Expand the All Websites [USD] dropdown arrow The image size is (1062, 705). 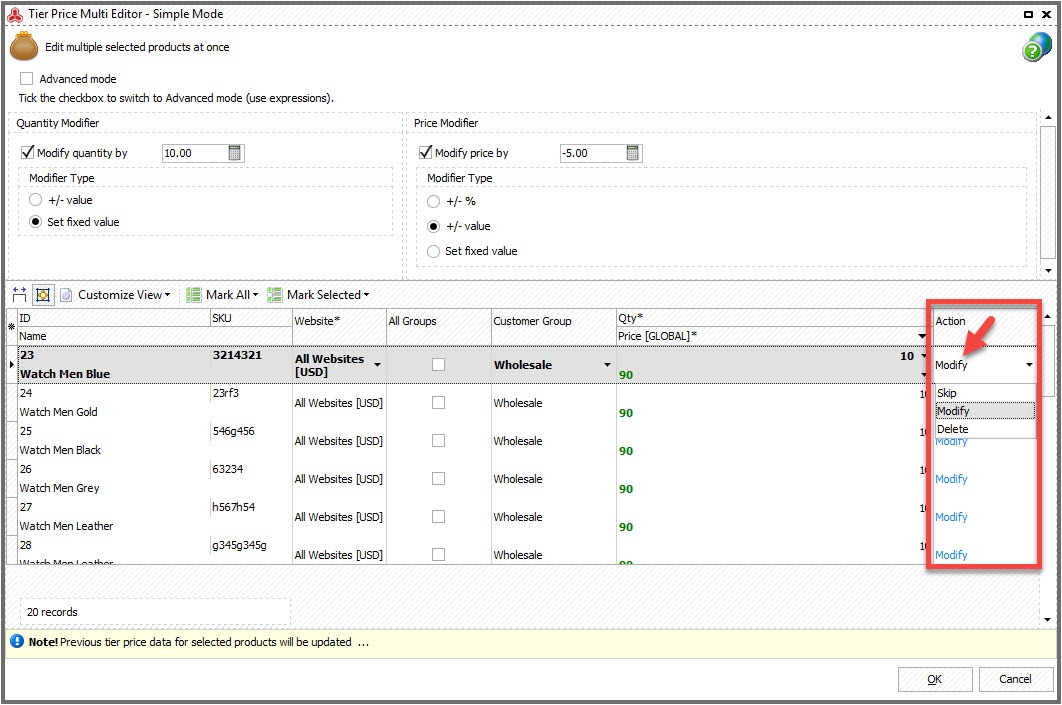point(377,365)
